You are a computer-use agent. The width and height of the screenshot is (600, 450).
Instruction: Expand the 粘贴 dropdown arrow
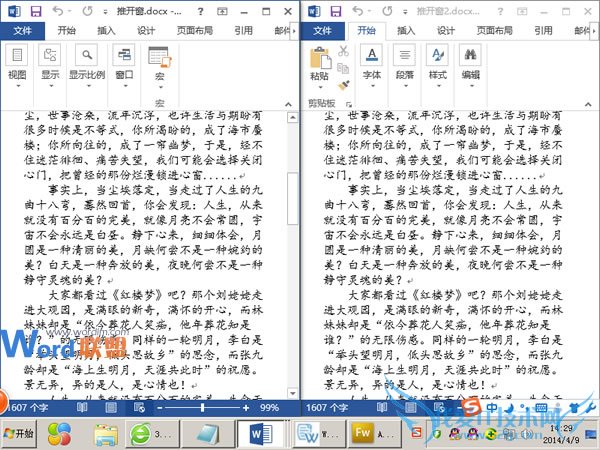pos(320,88)
